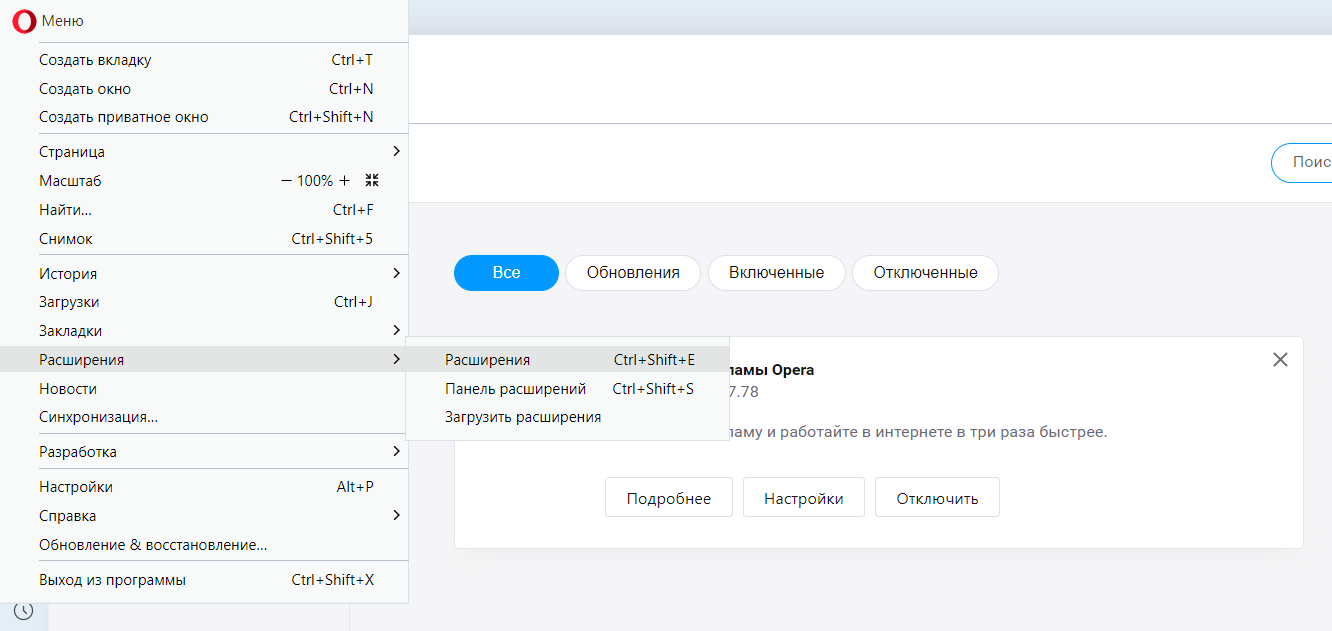The width and height of the screenshot is (1332, 631).
Task: Select Создать вкладку from the menu
Action: coord(204,60)
